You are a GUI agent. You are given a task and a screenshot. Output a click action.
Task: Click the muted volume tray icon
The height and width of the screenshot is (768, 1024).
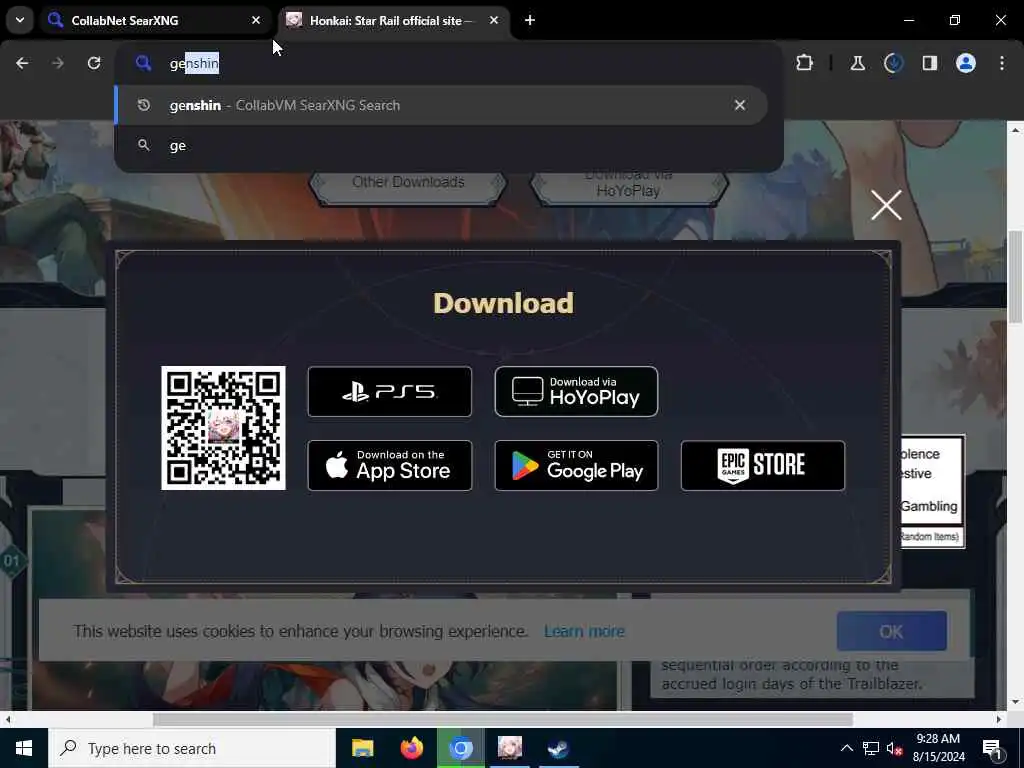pos(895,748)
